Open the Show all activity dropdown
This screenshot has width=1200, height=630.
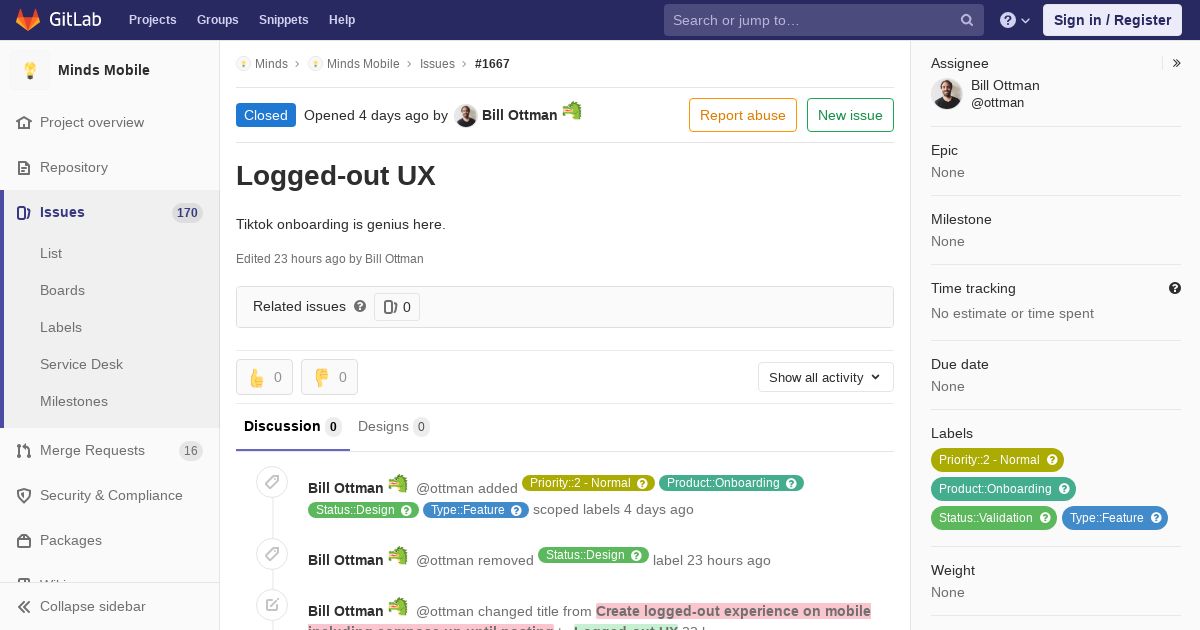pos(825,377)
